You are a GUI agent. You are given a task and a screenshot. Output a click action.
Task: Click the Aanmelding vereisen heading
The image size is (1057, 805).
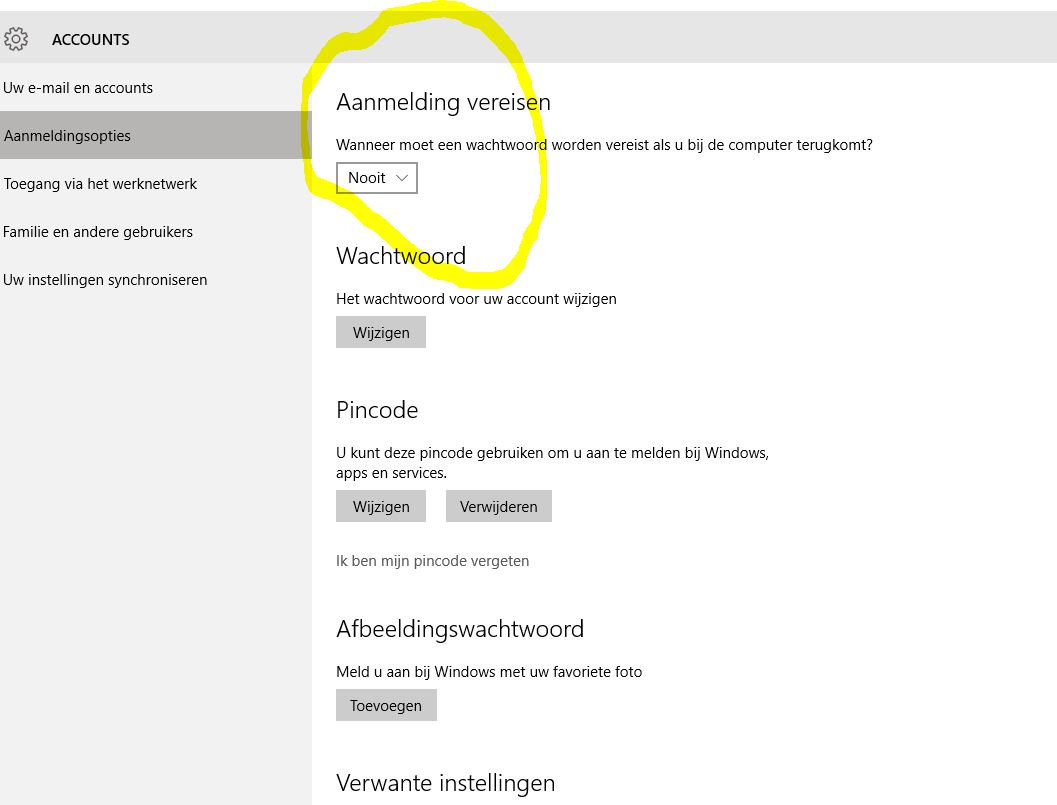[443, 102]
